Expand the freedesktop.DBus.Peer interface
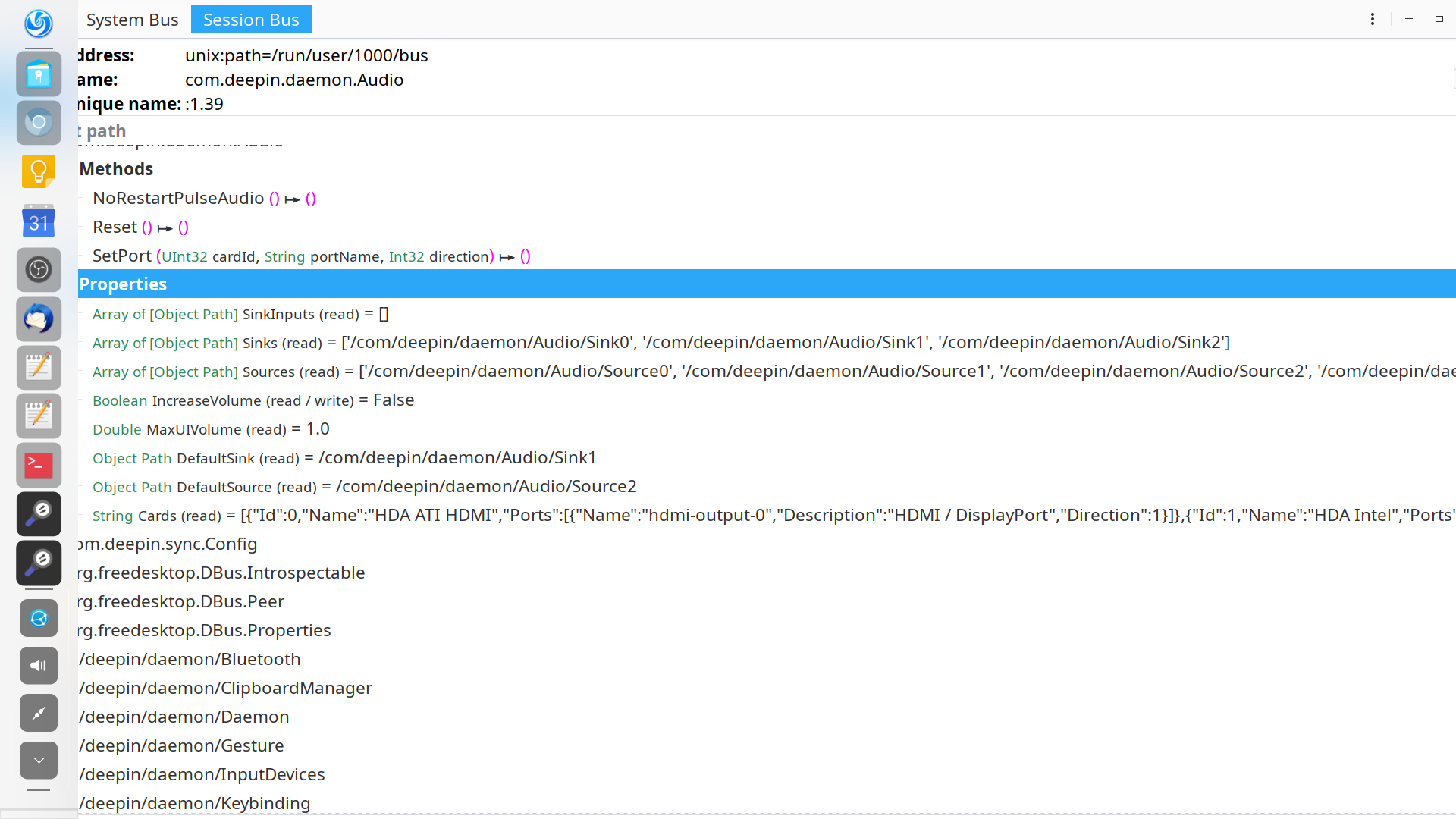The height and width of the screenshot is (819, 1456). 181,601
